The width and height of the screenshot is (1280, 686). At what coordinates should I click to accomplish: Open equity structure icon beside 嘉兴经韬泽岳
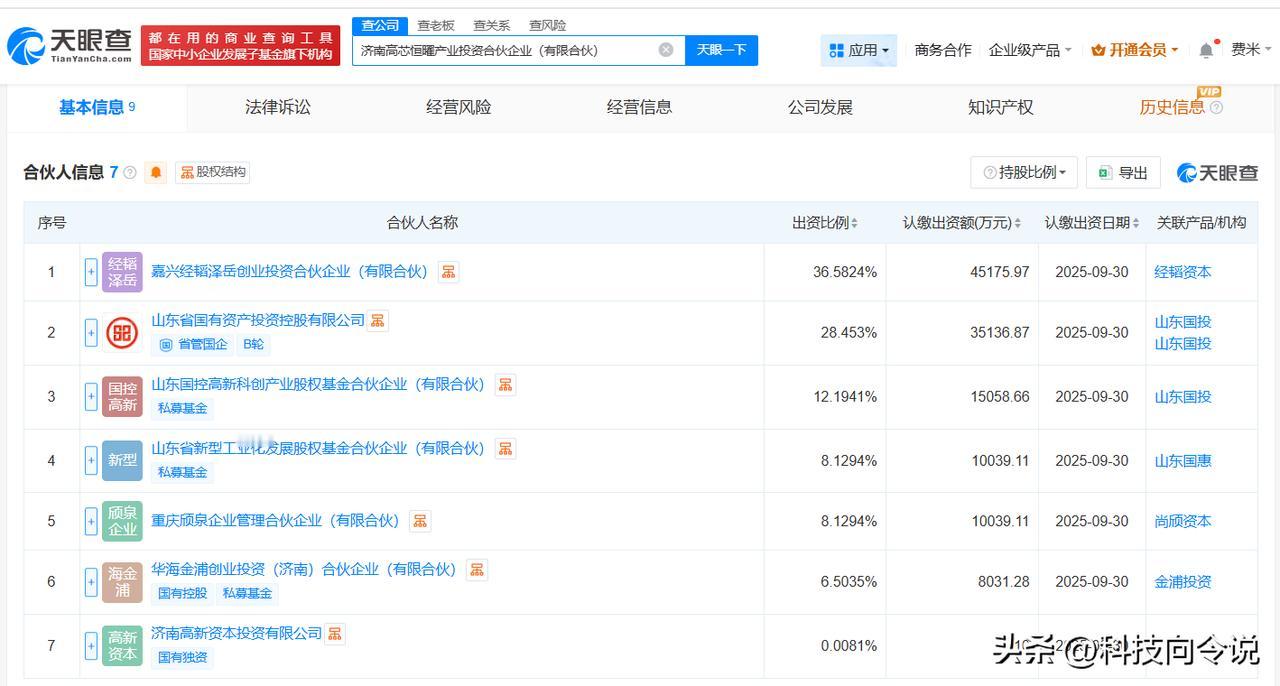[449, 272]
